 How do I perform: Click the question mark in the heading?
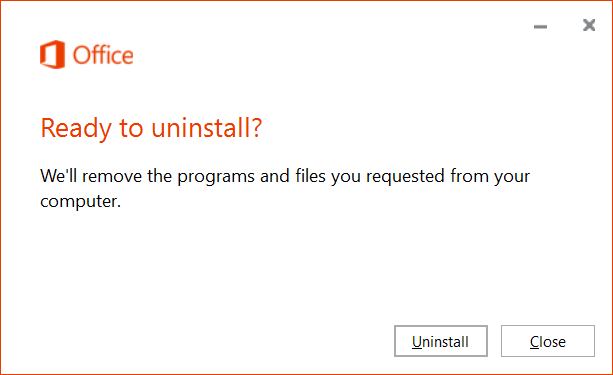(x=256, y=127)
